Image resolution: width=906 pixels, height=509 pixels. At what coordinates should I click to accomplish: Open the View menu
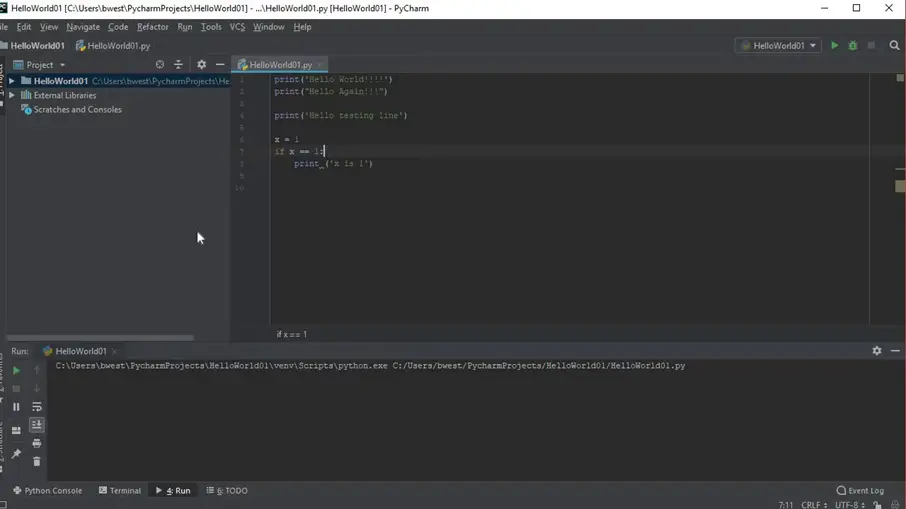[49, 27]
